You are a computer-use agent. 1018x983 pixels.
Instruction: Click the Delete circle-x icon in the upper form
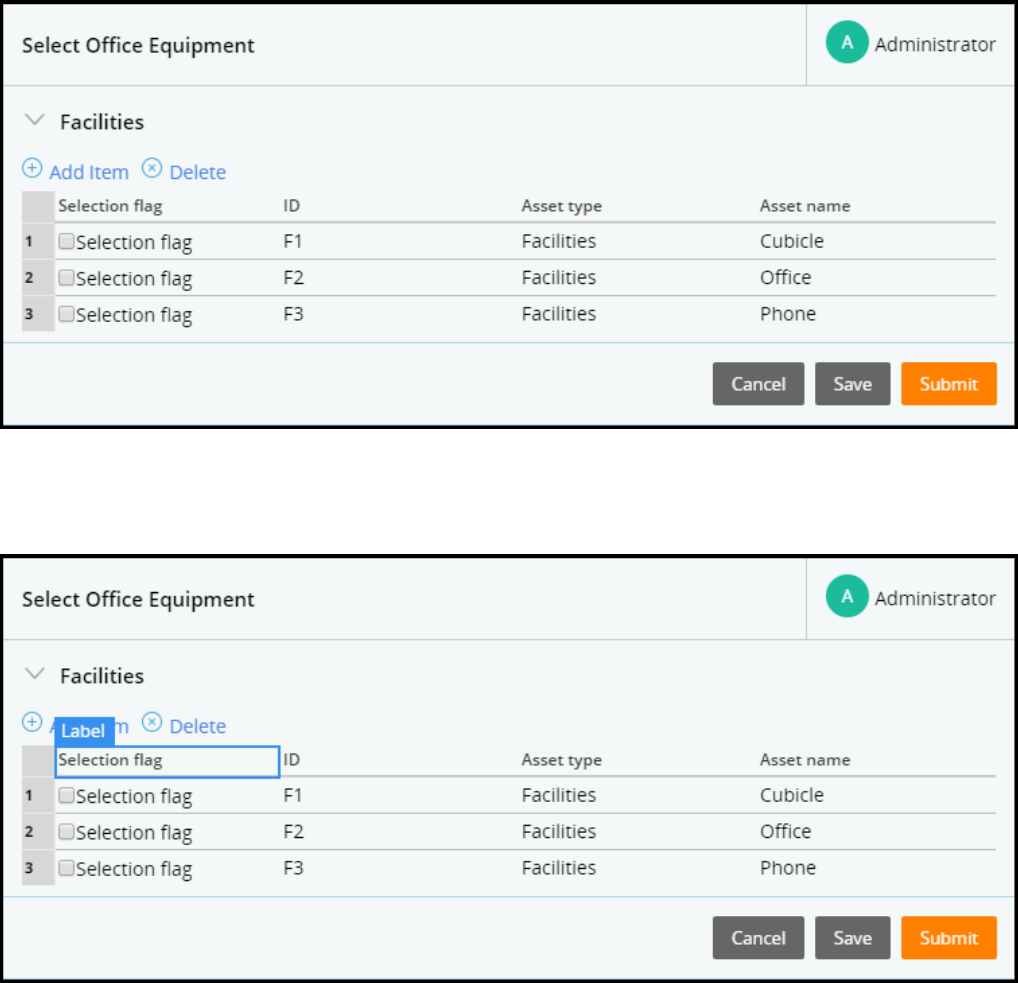[151, 168]
